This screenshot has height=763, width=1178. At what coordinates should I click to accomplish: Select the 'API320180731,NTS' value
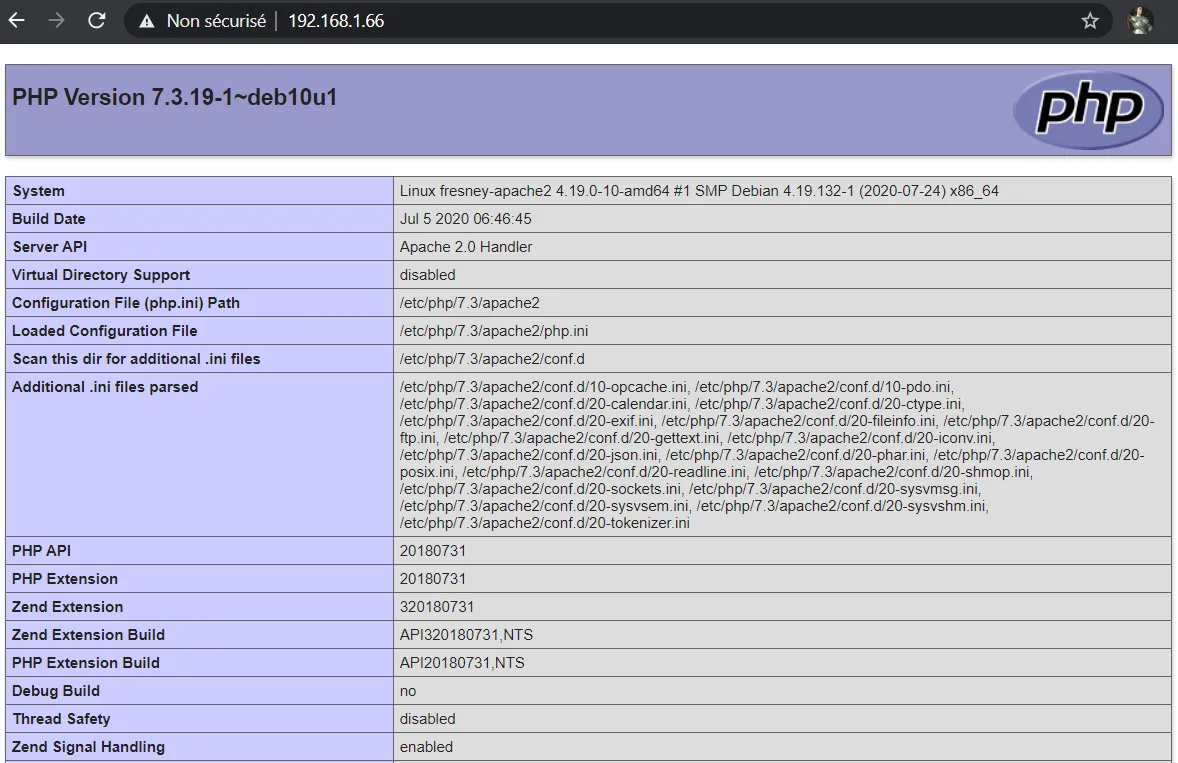466,635
